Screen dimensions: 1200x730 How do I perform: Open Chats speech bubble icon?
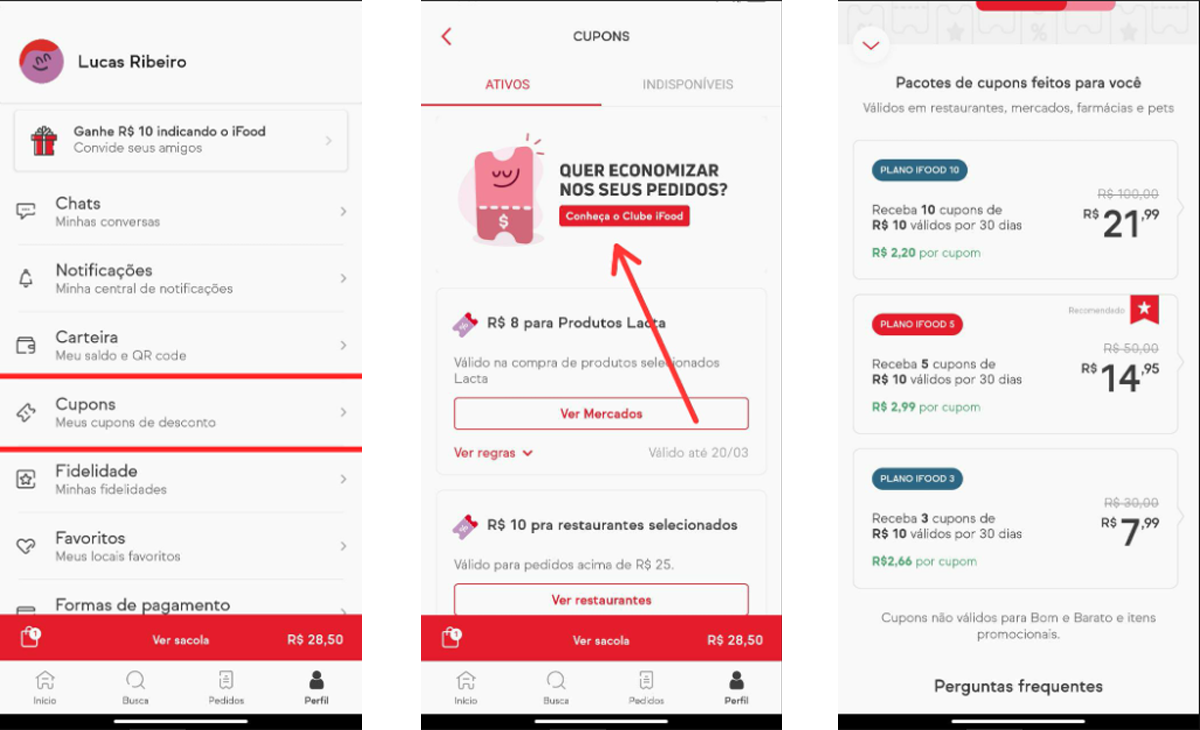point(27,211)
